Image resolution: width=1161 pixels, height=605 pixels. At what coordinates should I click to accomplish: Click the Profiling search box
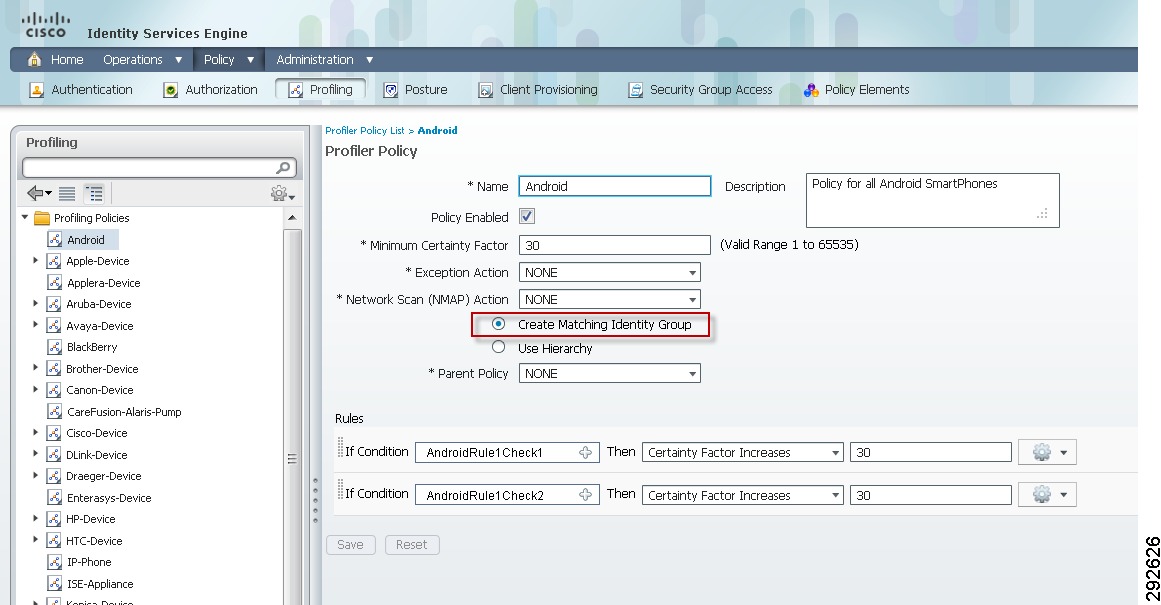pyautogui.click(x=159, y=168)
